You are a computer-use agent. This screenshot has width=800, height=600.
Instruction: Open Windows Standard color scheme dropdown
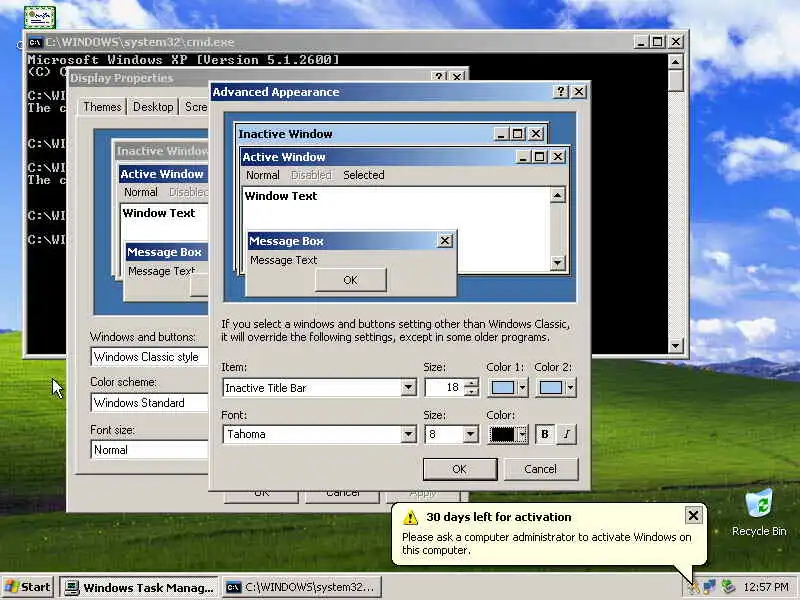[149, 403]
